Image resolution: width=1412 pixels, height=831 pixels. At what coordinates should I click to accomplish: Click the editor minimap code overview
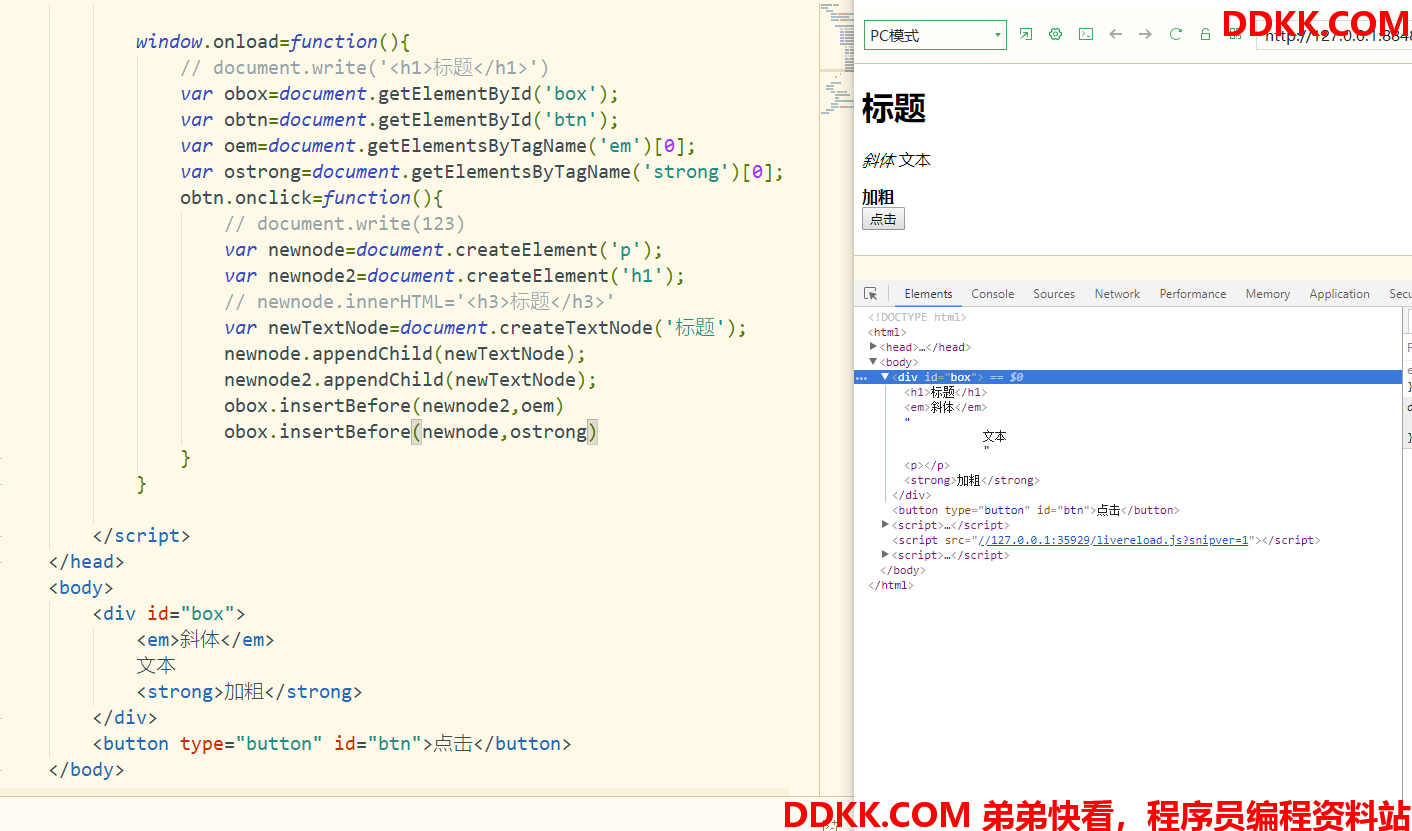836,60
